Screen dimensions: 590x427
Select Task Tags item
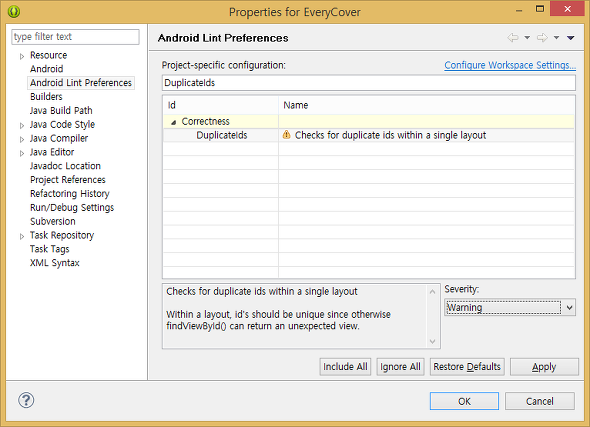50,249
